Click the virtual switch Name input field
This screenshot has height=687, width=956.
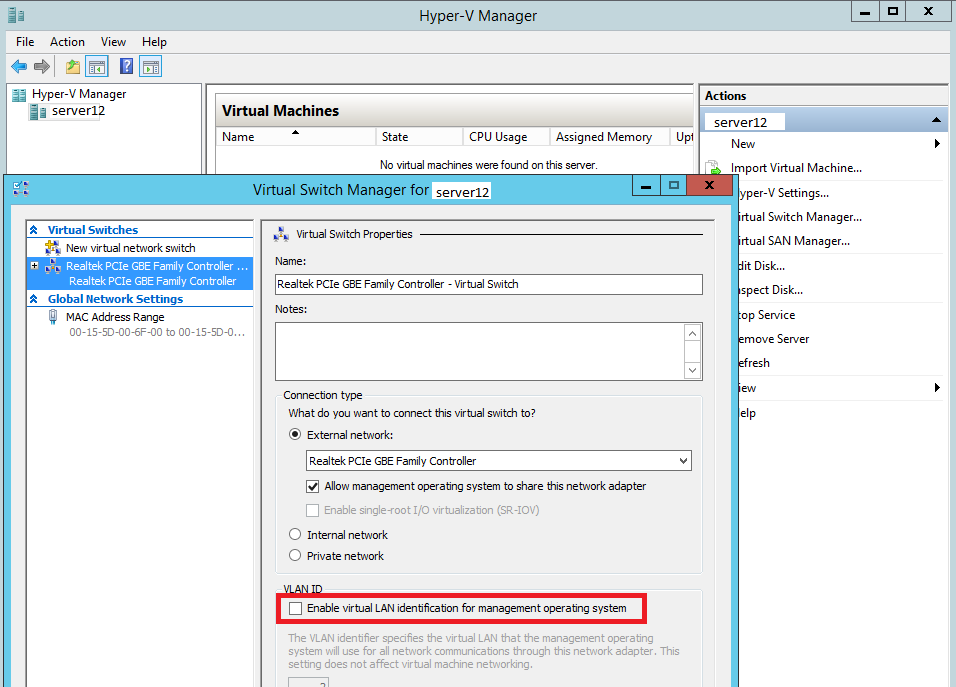click(488, 284)
